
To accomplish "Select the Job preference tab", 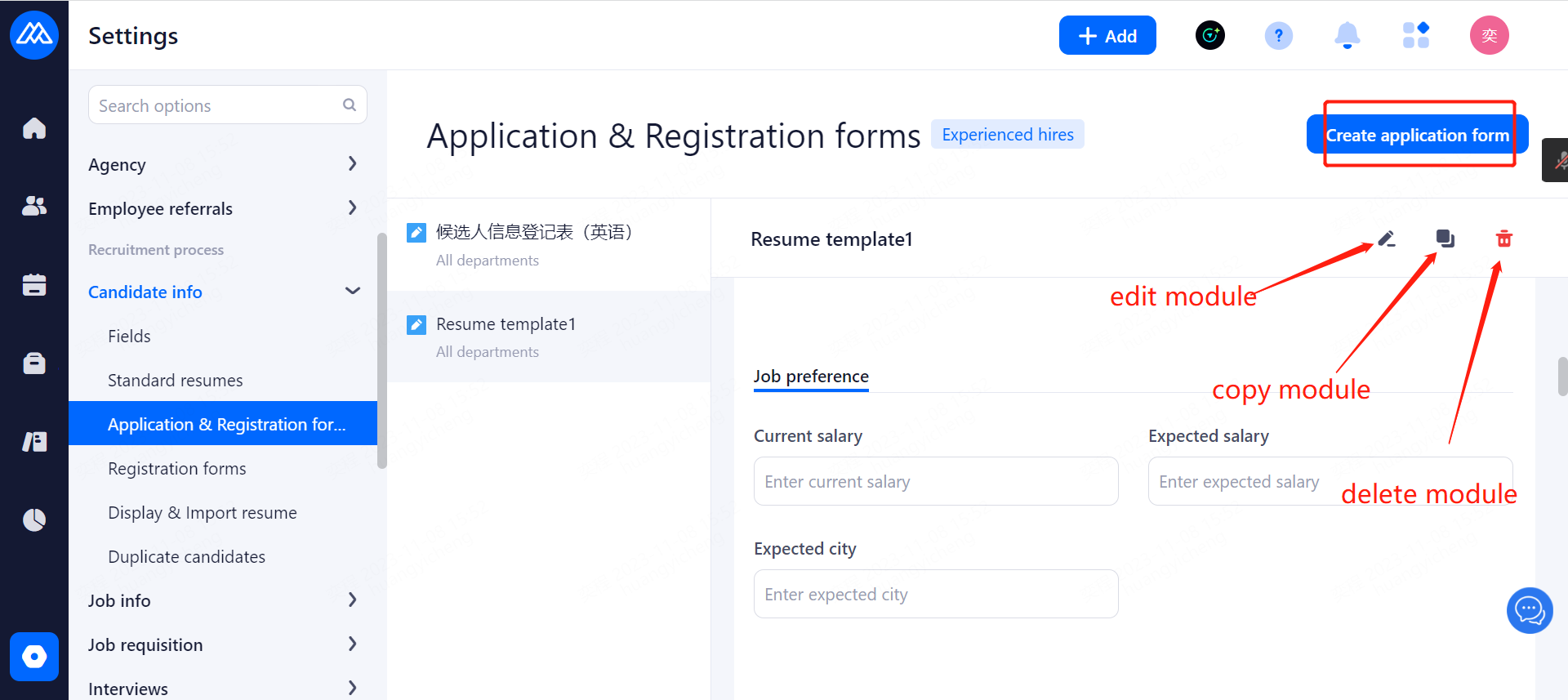I will 810,377.
